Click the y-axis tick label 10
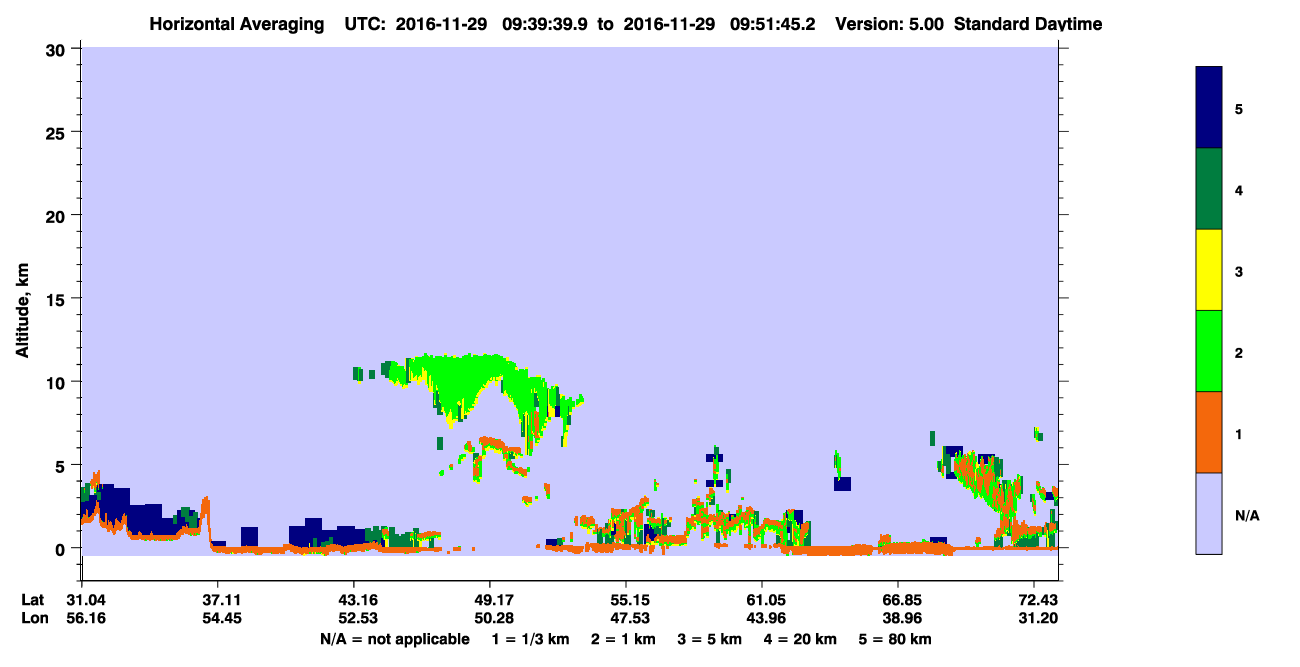 (x=58, y=382)
